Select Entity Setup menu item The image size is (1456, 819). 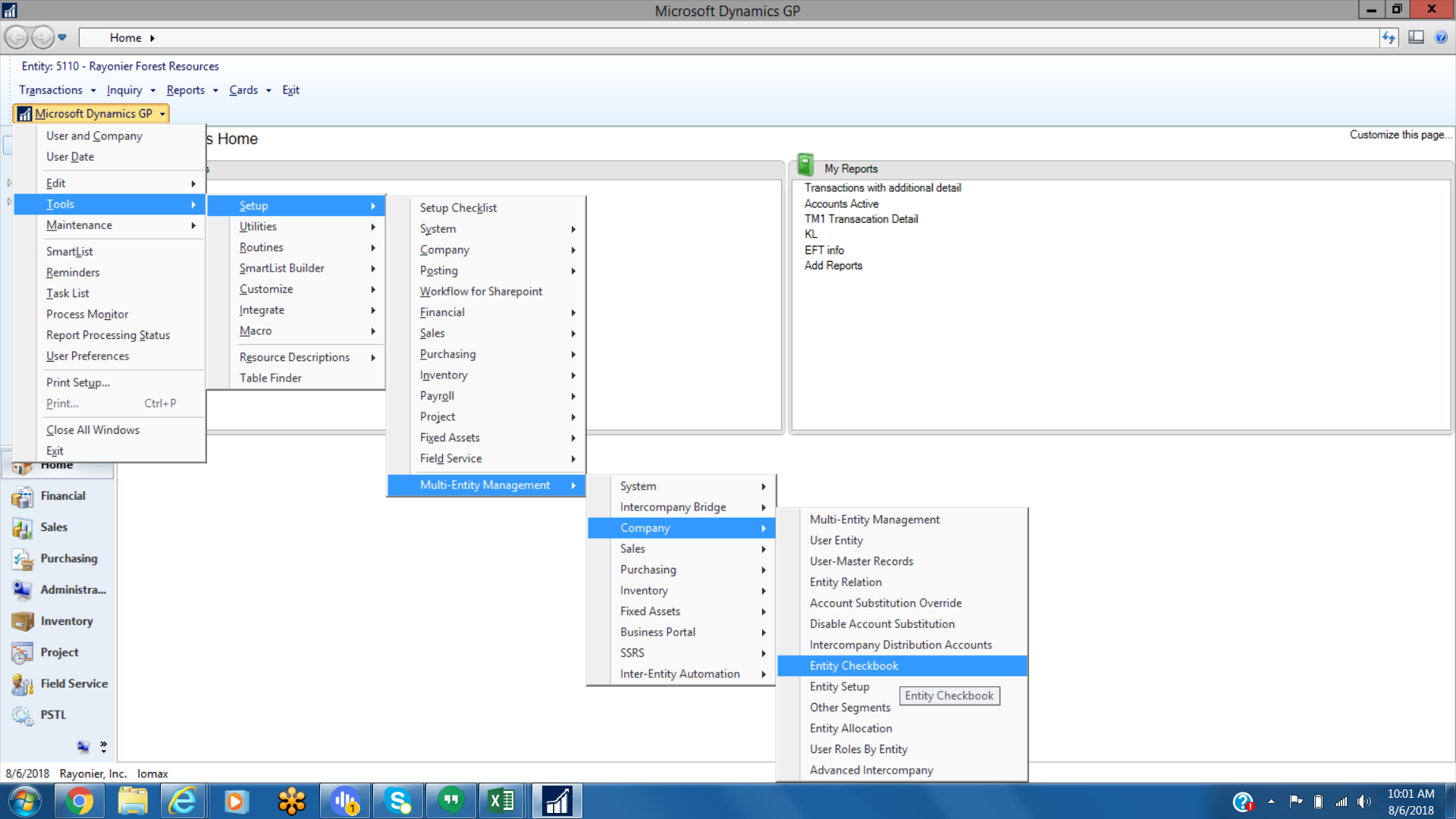click(839, 687)
